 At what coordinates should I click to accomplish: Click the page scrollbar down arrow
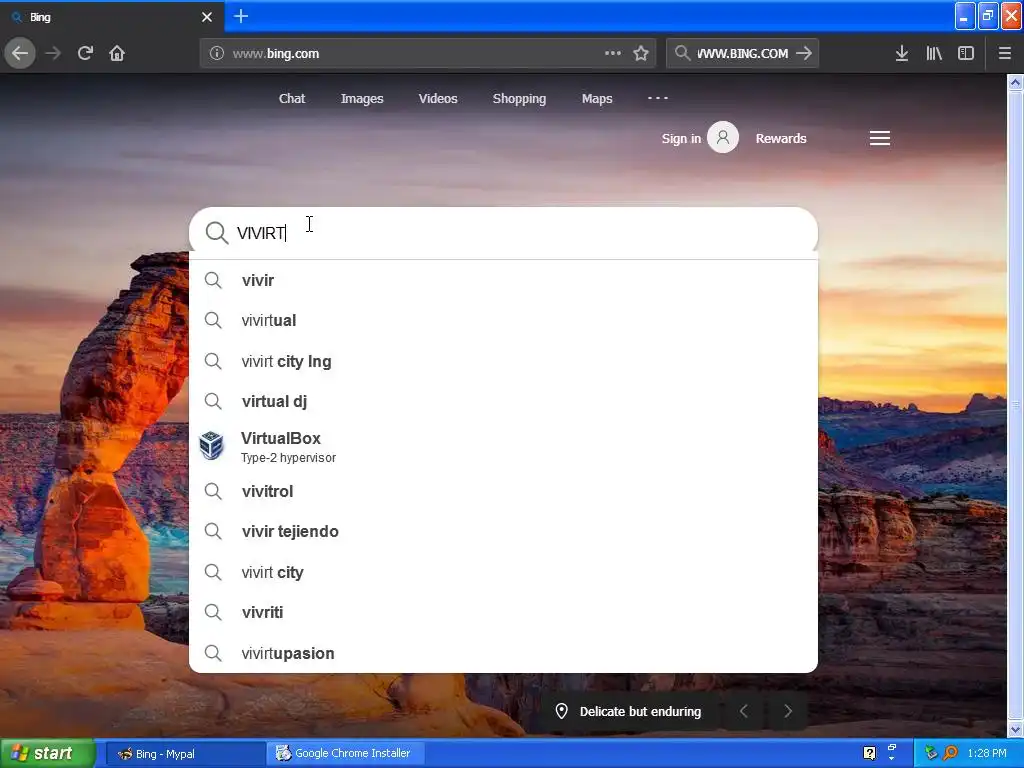pyautogui.click(x=1015, y=729)
